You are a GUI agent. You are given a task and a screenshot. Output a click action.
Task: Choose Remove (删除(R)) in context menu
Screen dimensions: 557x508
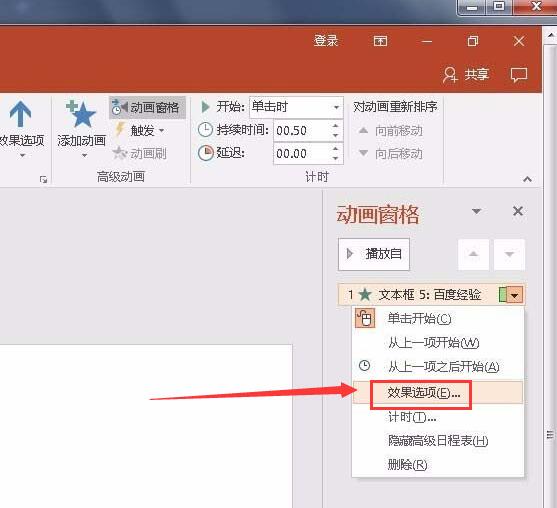[438, 465]
